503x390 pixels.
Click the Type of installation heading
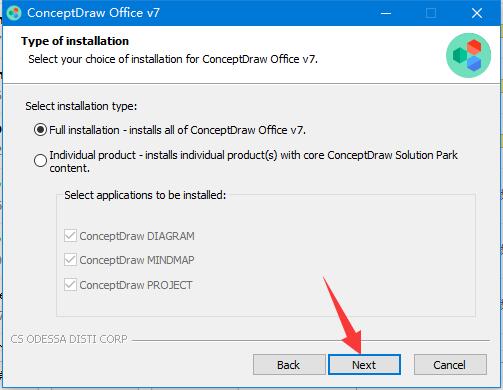click(75, 41)
